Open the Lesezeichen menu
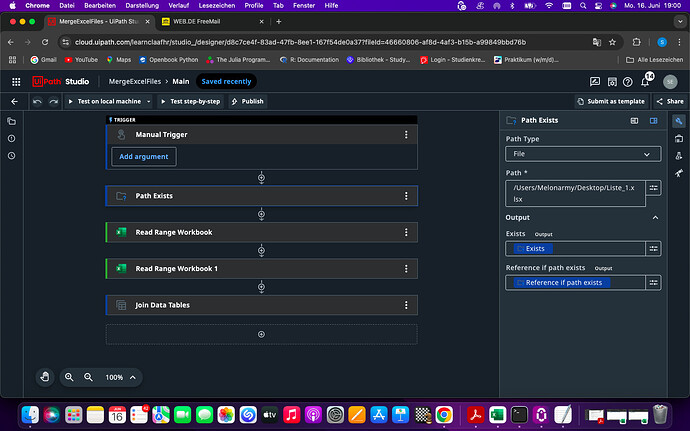Viewport: 690px width, 431px height. (217, 6)
